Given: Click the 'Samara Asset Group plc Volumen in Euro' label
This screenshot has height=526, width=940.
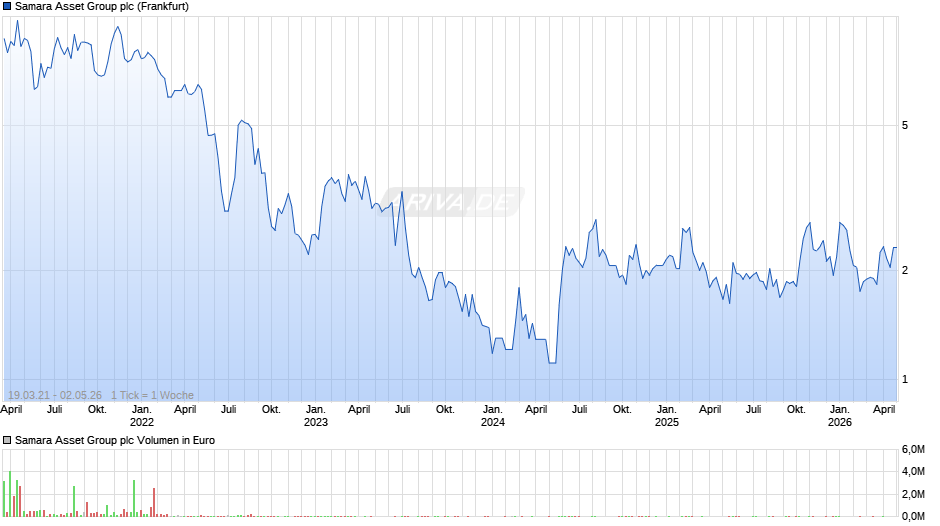Looking at the screenshot, I should (x=115, y=440).
